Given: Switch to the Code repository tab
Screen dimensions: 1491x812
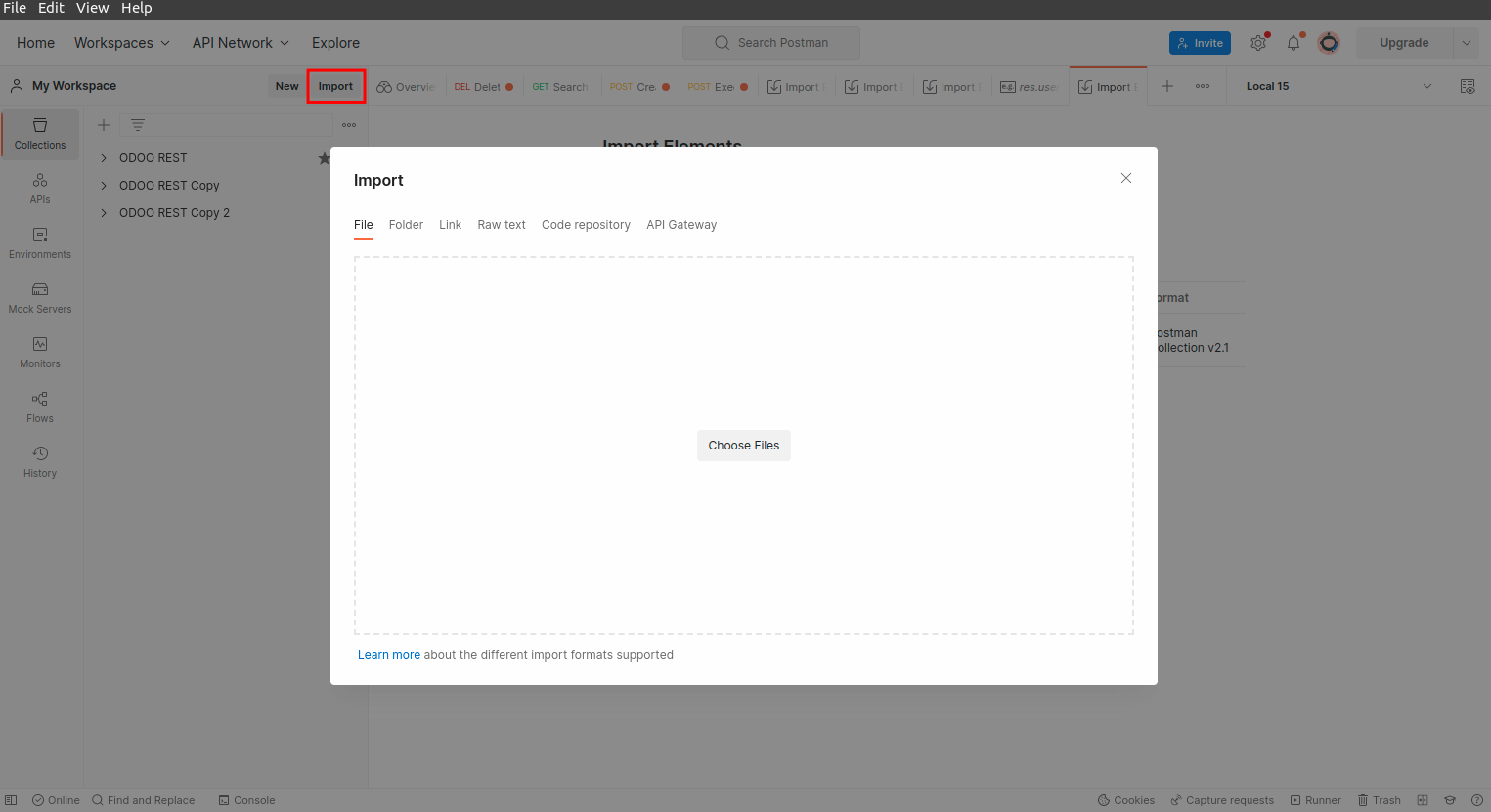Looking at the screenshot, I should [x=586, y=225].
